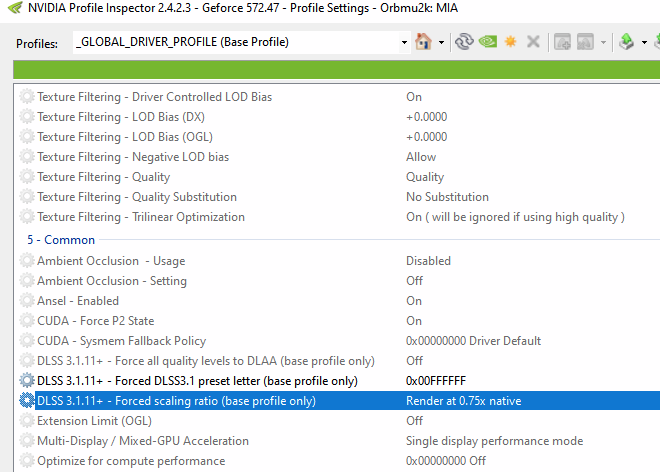Viewport: 660px width, 472px height.
Task: Select 'Ansel - Enabled' setting
Action: [x=78, y=301]
